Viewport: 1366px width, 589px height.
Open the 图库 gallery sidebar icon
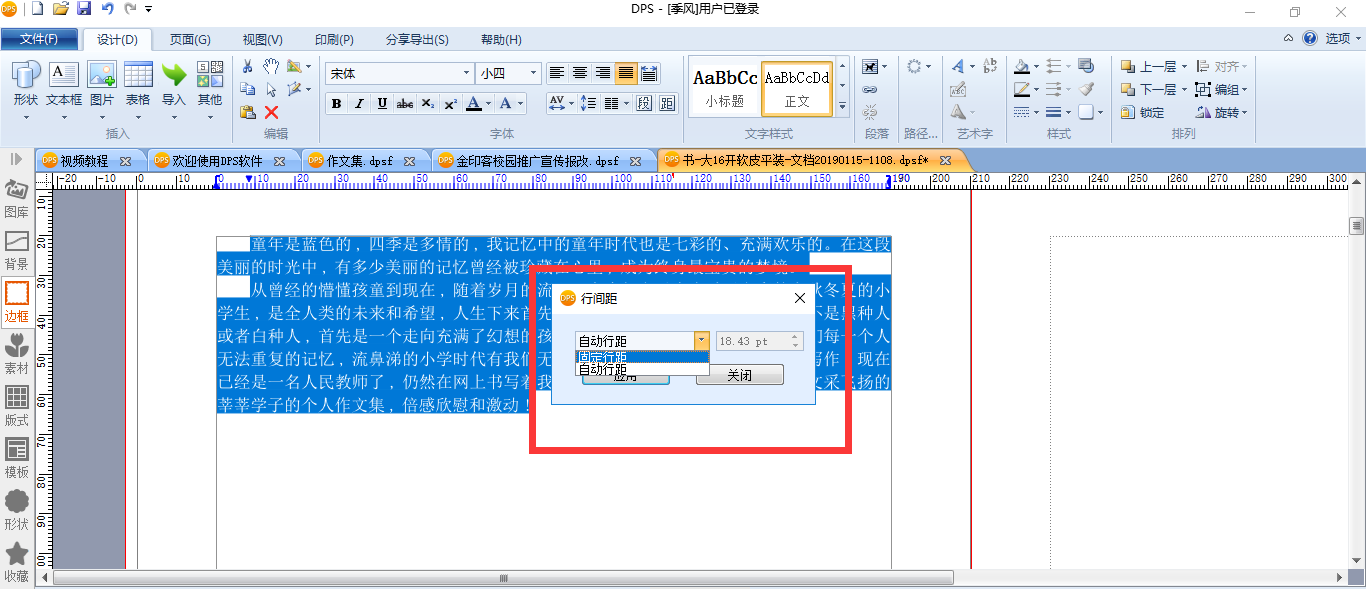tap(17, 199)
